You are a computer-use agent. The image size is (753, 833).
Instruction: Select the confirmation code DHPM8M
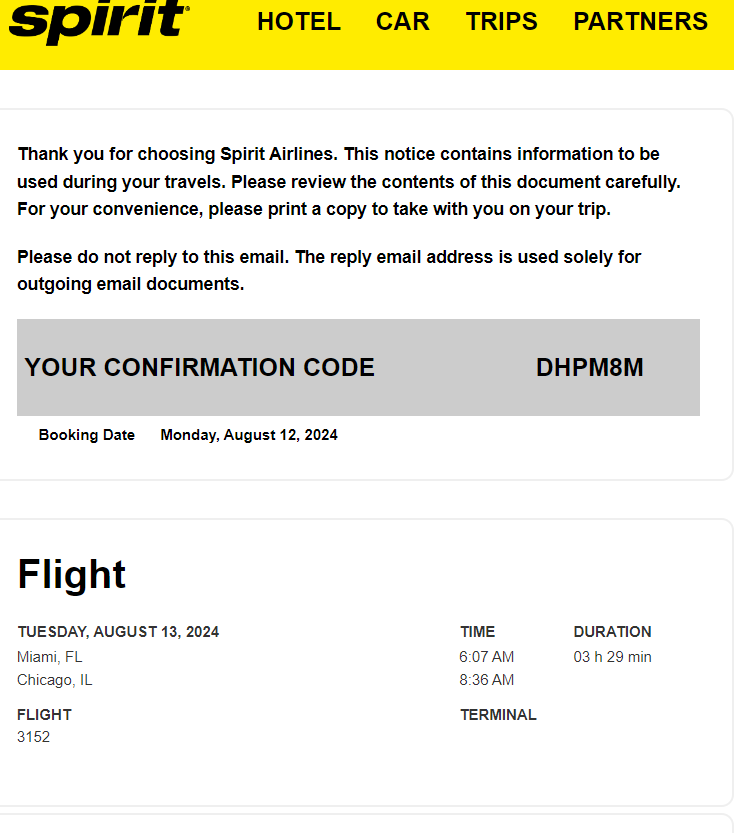(x=589, y=368)
